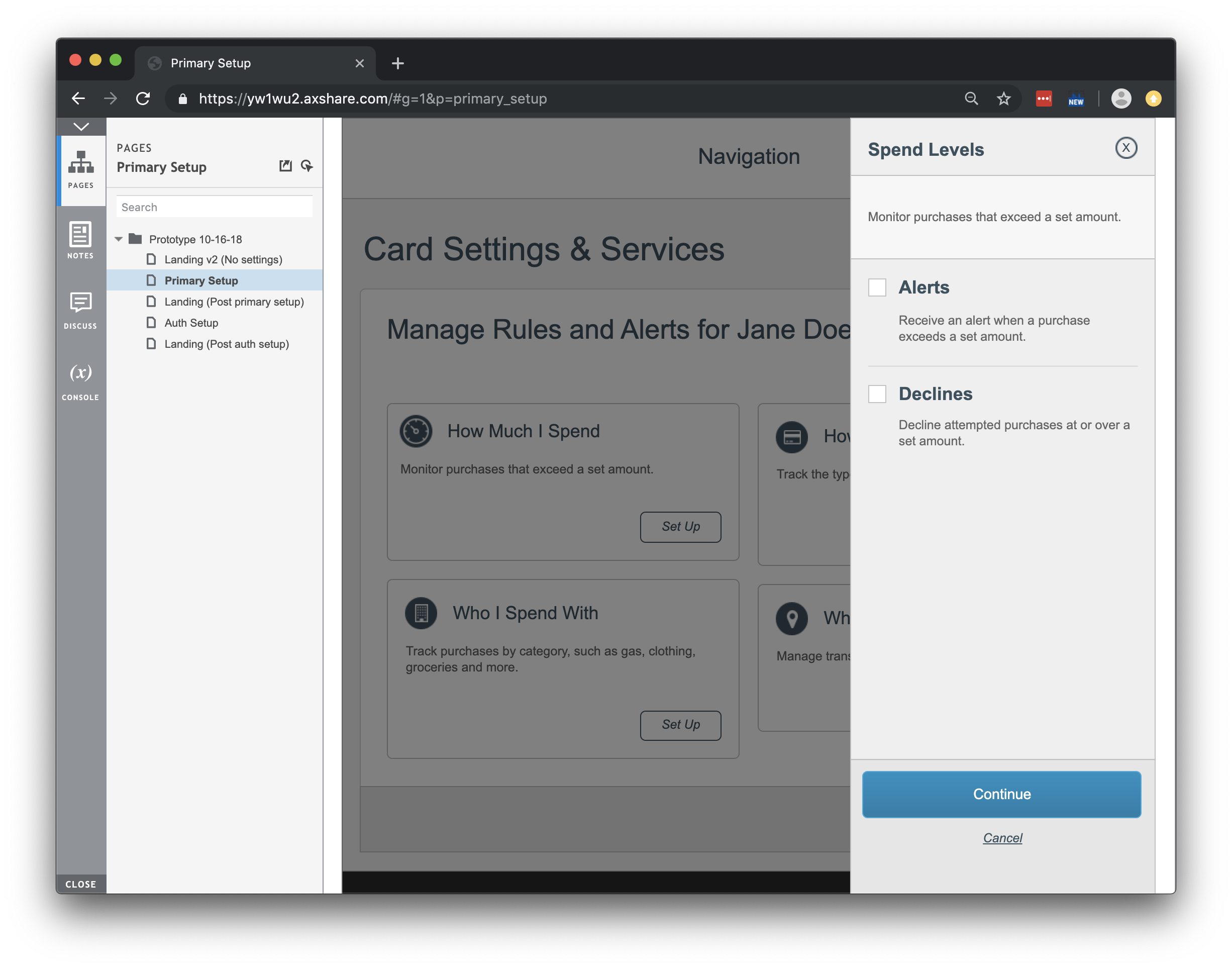
Task: Reload the current page
Action: tap(143, 99)
